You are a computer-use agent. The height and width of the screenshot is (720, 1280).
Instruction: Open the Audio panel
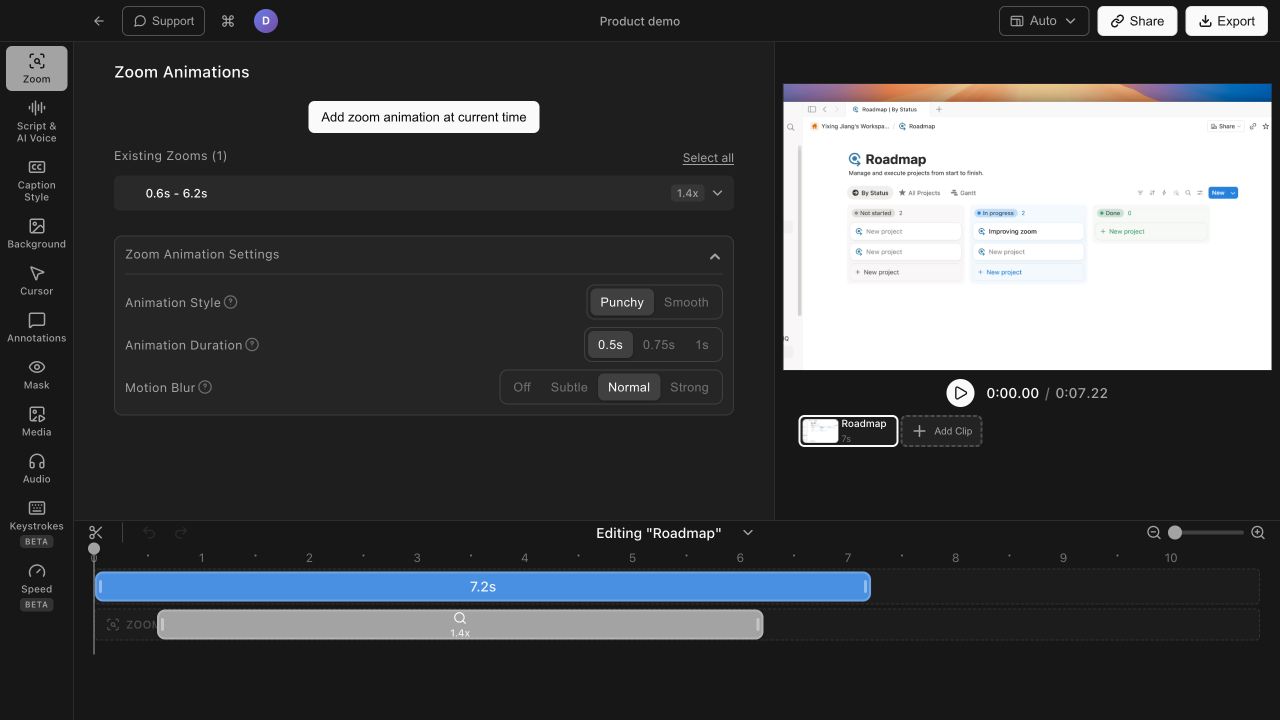coord(36,468)
